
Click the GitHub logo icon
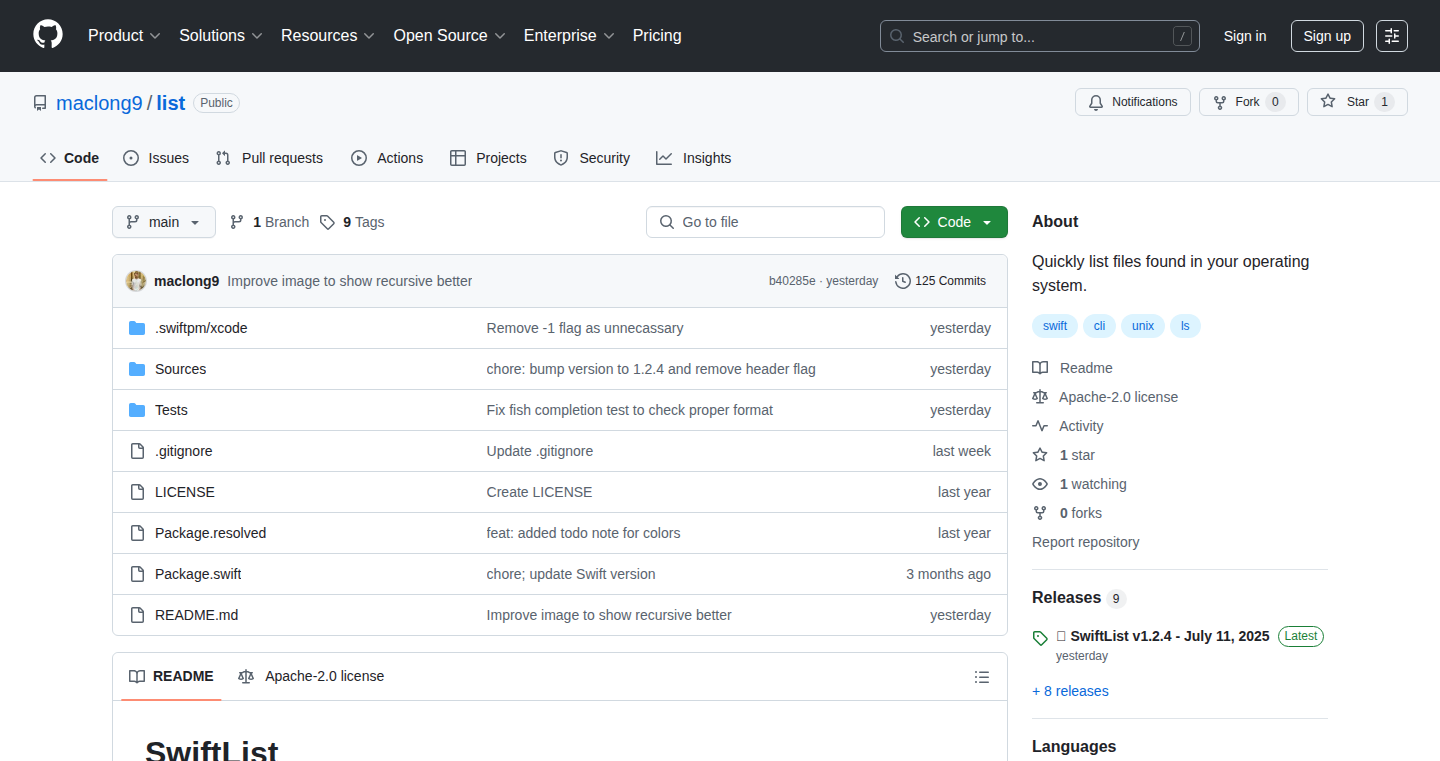click(x=48, y=35)
